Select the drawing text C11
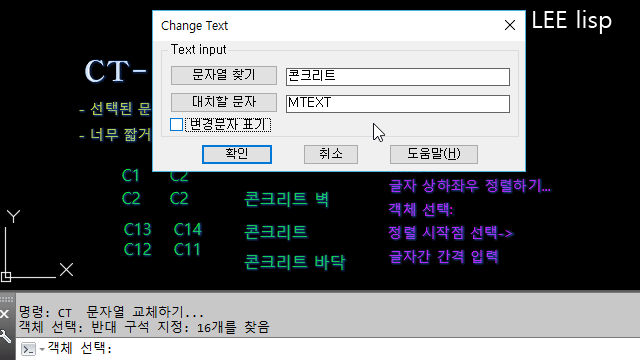The height and width of the screenshot is (360, 640). point(187,249)
